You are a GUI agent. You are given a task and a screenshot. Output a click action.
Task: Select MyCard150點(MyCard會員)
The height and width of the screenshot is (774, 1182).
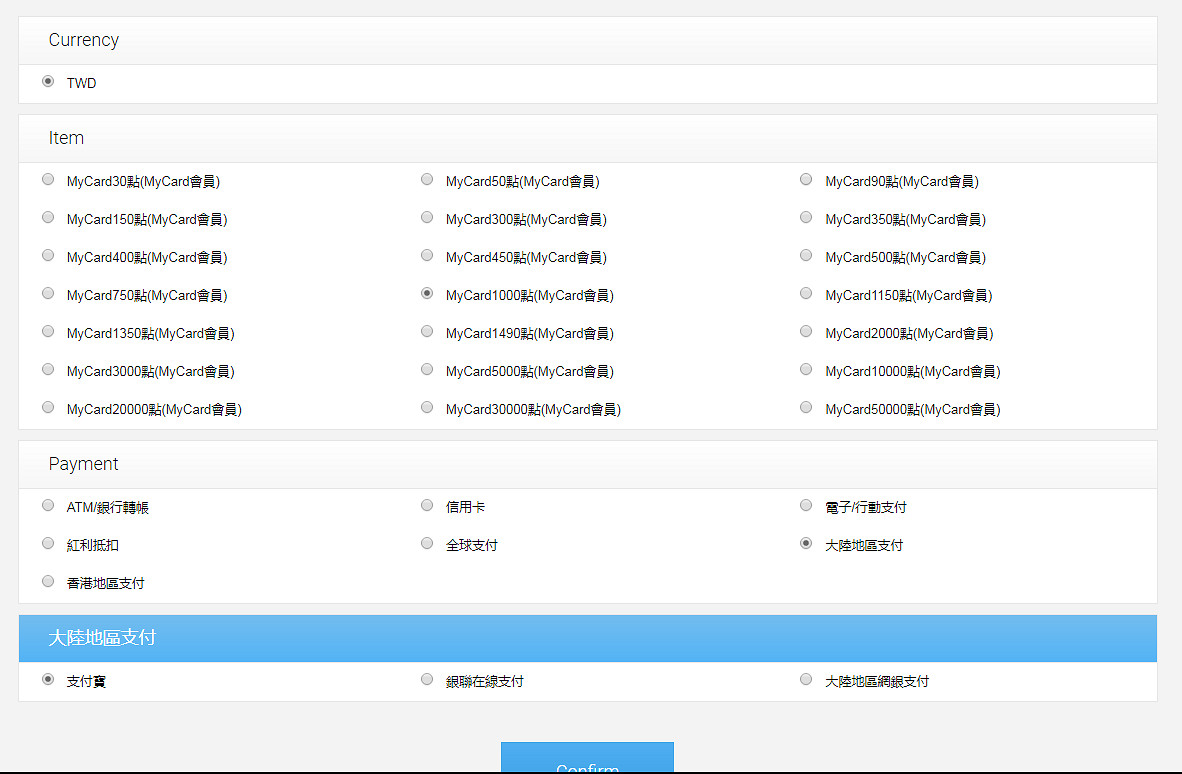(48, 217)
